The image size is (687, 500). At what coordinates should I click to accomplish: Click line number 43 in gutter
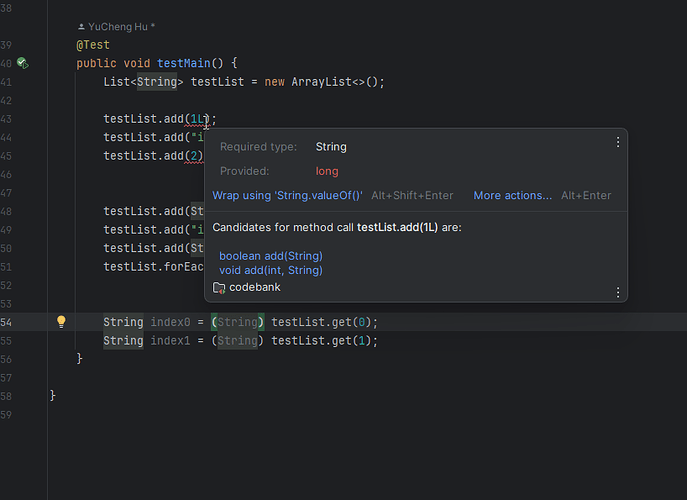click(x=6, y=119)
